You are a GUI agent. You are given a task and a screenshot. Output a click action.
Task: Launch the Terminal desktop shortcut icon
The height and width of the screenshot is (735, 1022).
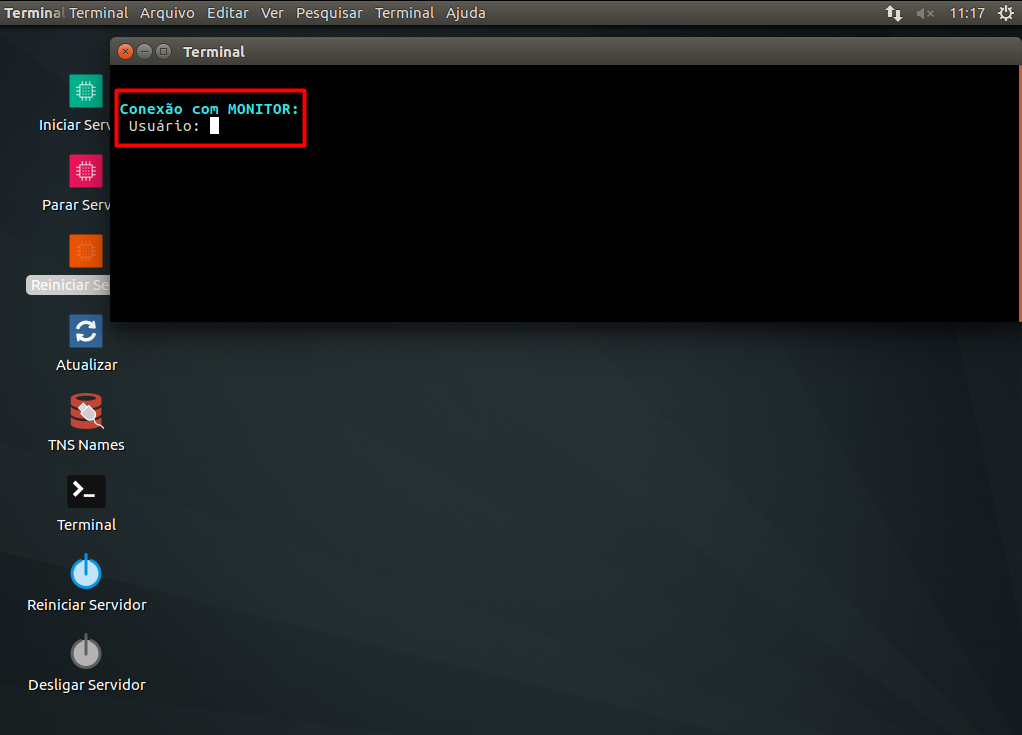(x=86, y=491)
